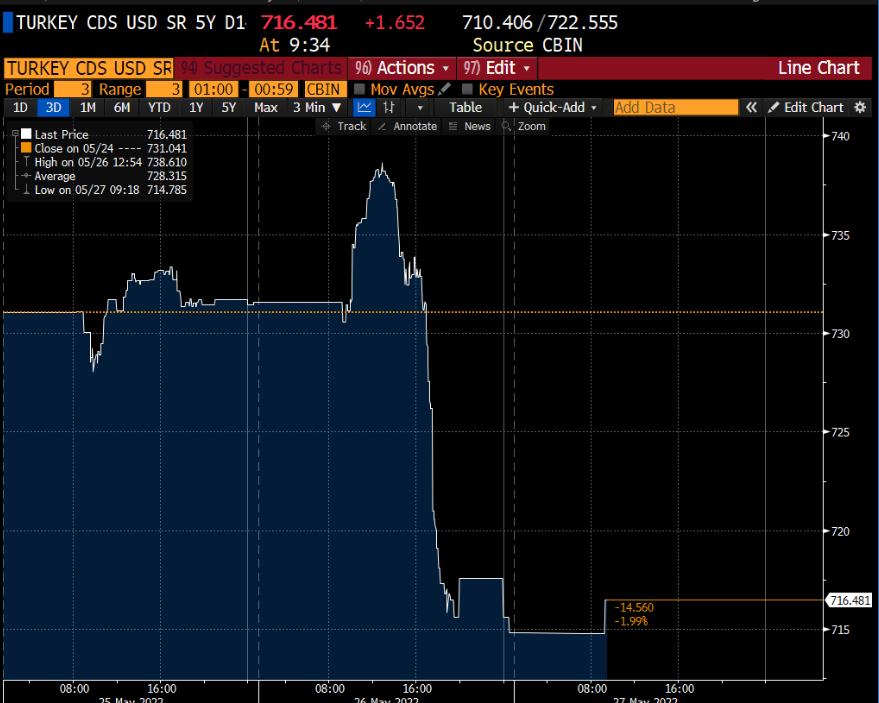
Task: Click the -14.560 change label
Action: pyautogui.click(x=633, y=608)
